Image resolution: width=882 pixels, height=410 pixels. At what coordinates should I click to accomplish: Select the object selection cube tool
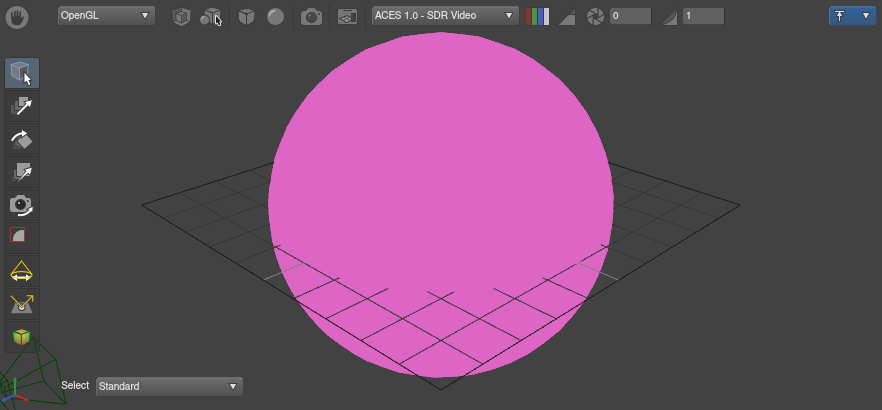[x=22, y=73]
